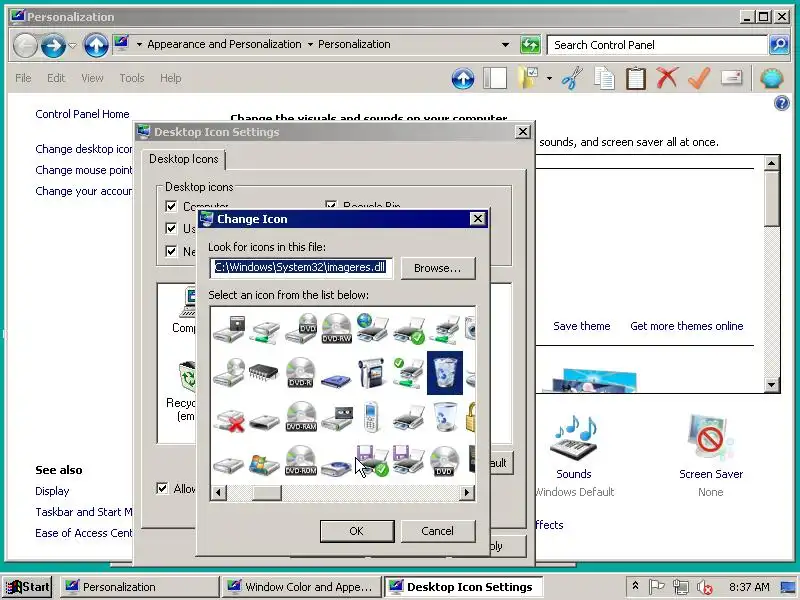Click the Save theme link
The height and width of the screenshot is (600, 800).
tap(582, 326)
